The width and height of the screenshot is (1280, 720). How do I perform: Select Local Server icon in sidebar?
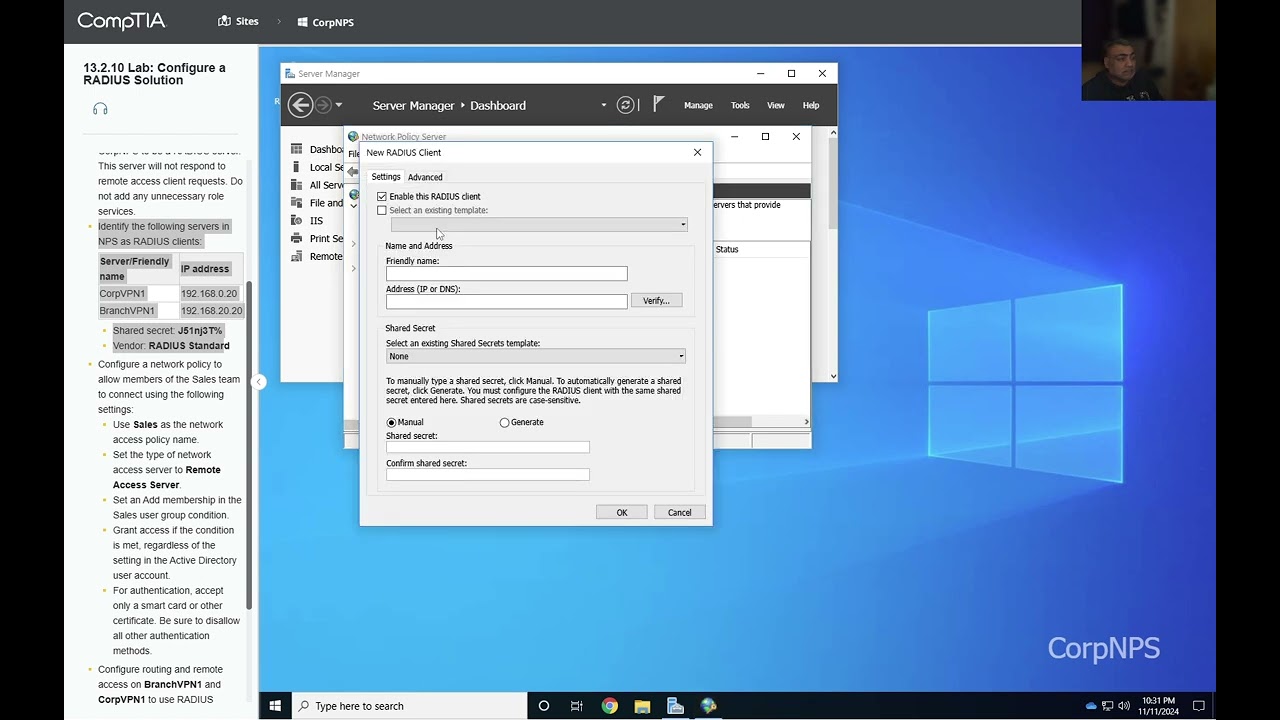296,167
